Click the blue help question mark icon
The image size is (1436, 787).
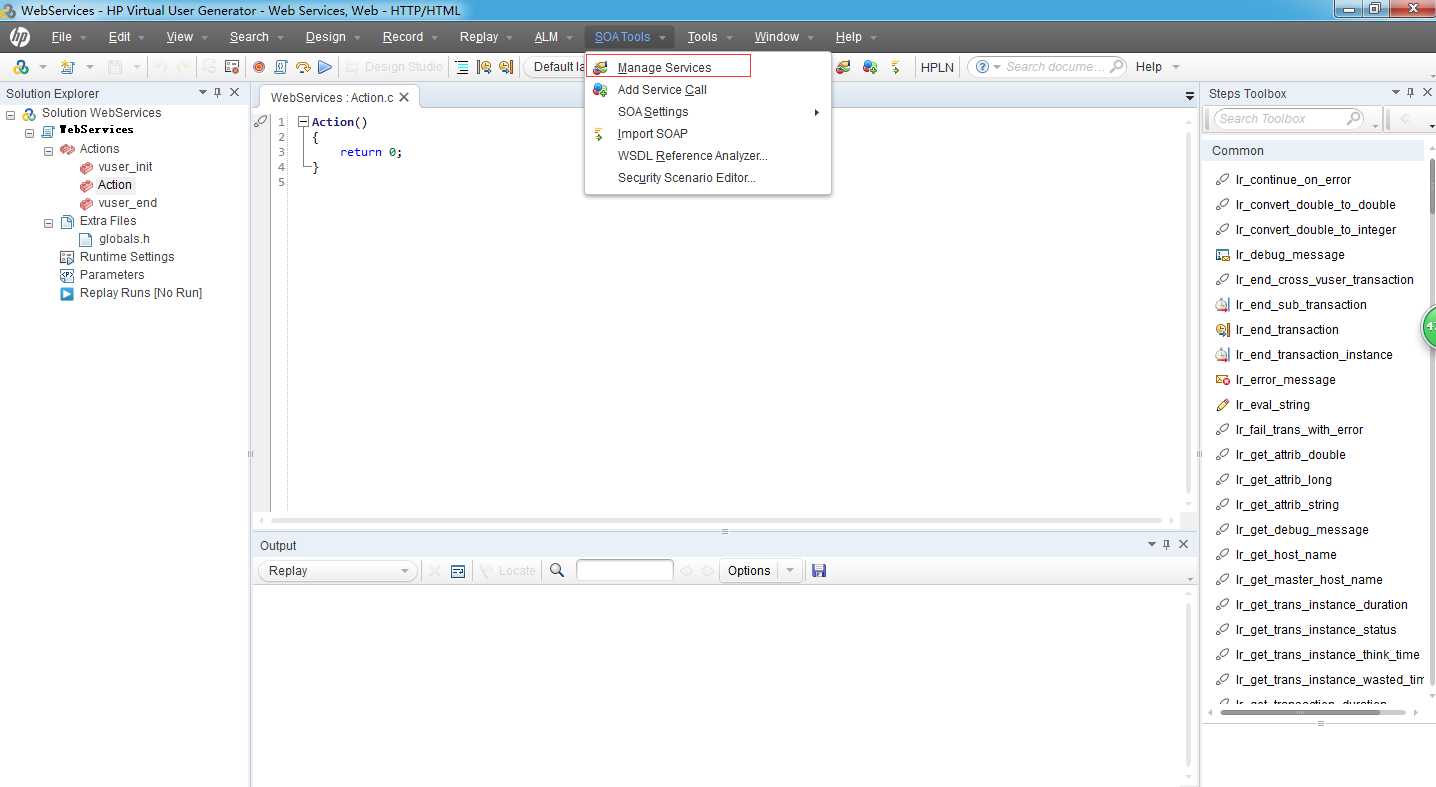[982, 67]
